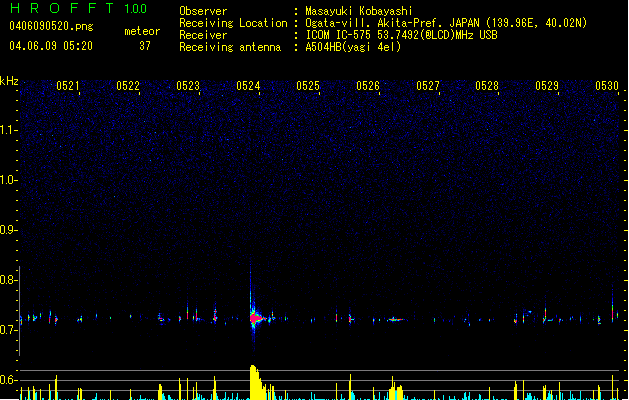Click the Receiver field label

(203, 35)
